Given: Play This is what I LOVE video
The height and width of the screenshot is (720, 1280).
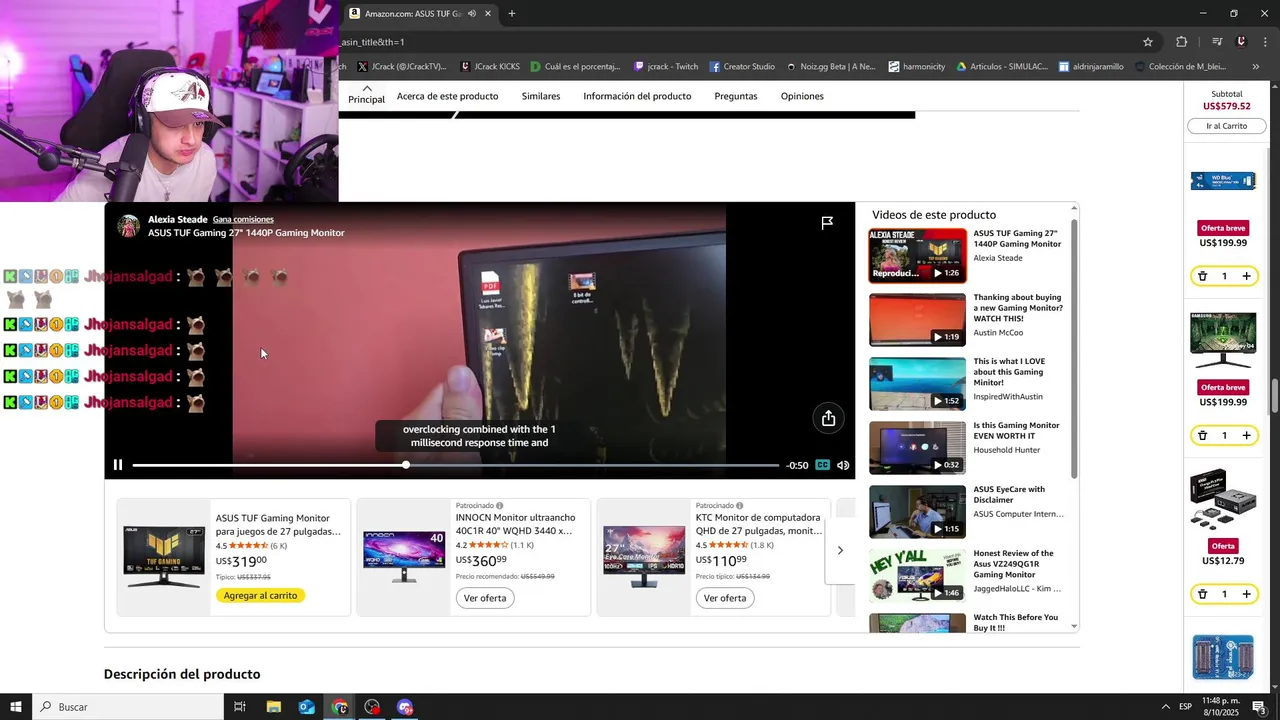Looking at the screenshot, I should point(917,383).
